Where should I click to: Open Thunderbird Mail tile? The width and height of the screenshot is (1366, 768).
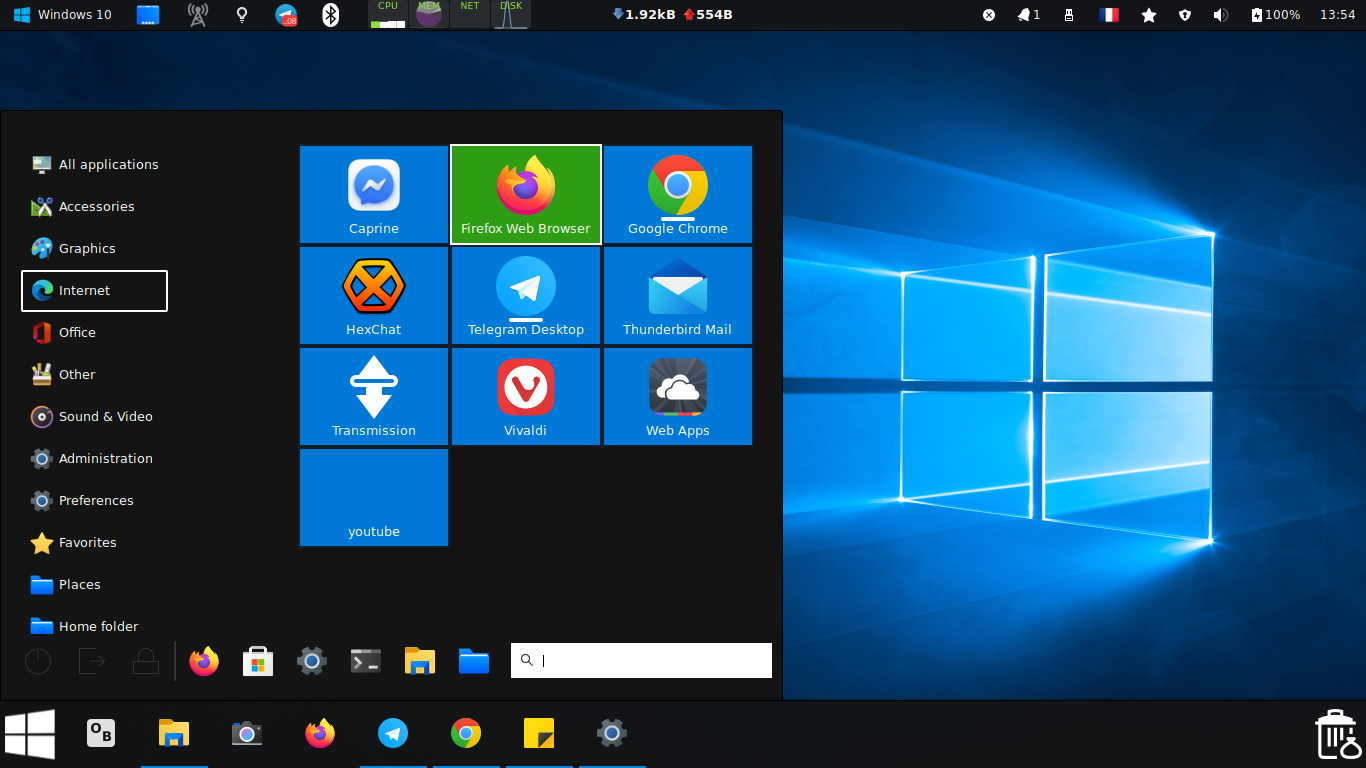(678, 295)
